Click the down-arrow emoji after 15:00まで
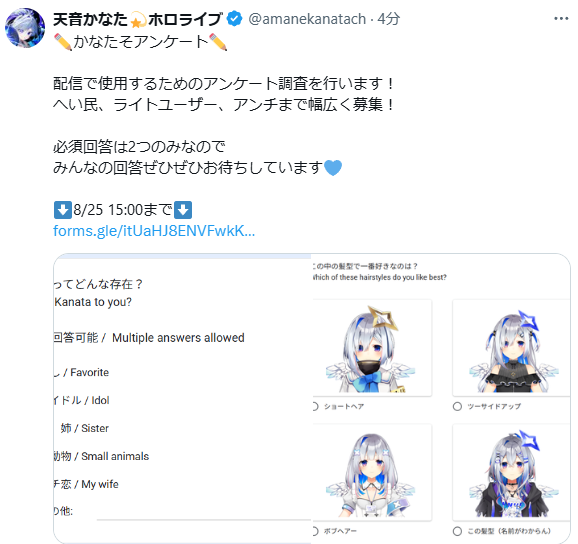The width and height of the screenshot is (578, 544). click(183, 210)
